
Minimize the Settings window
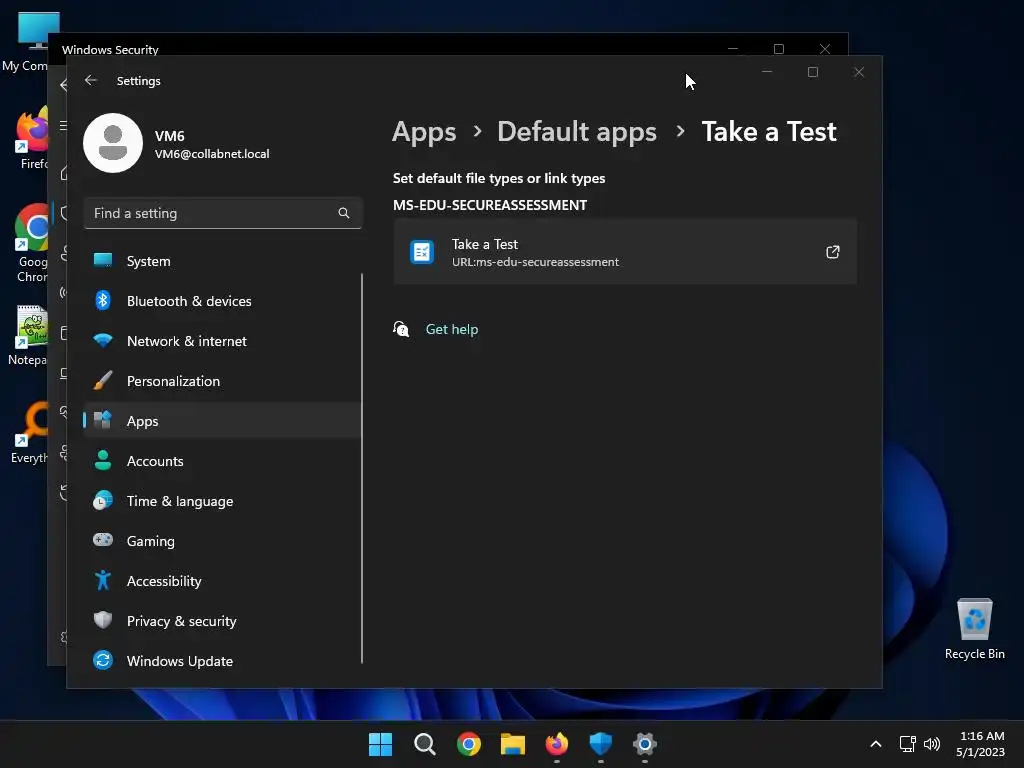767,72
